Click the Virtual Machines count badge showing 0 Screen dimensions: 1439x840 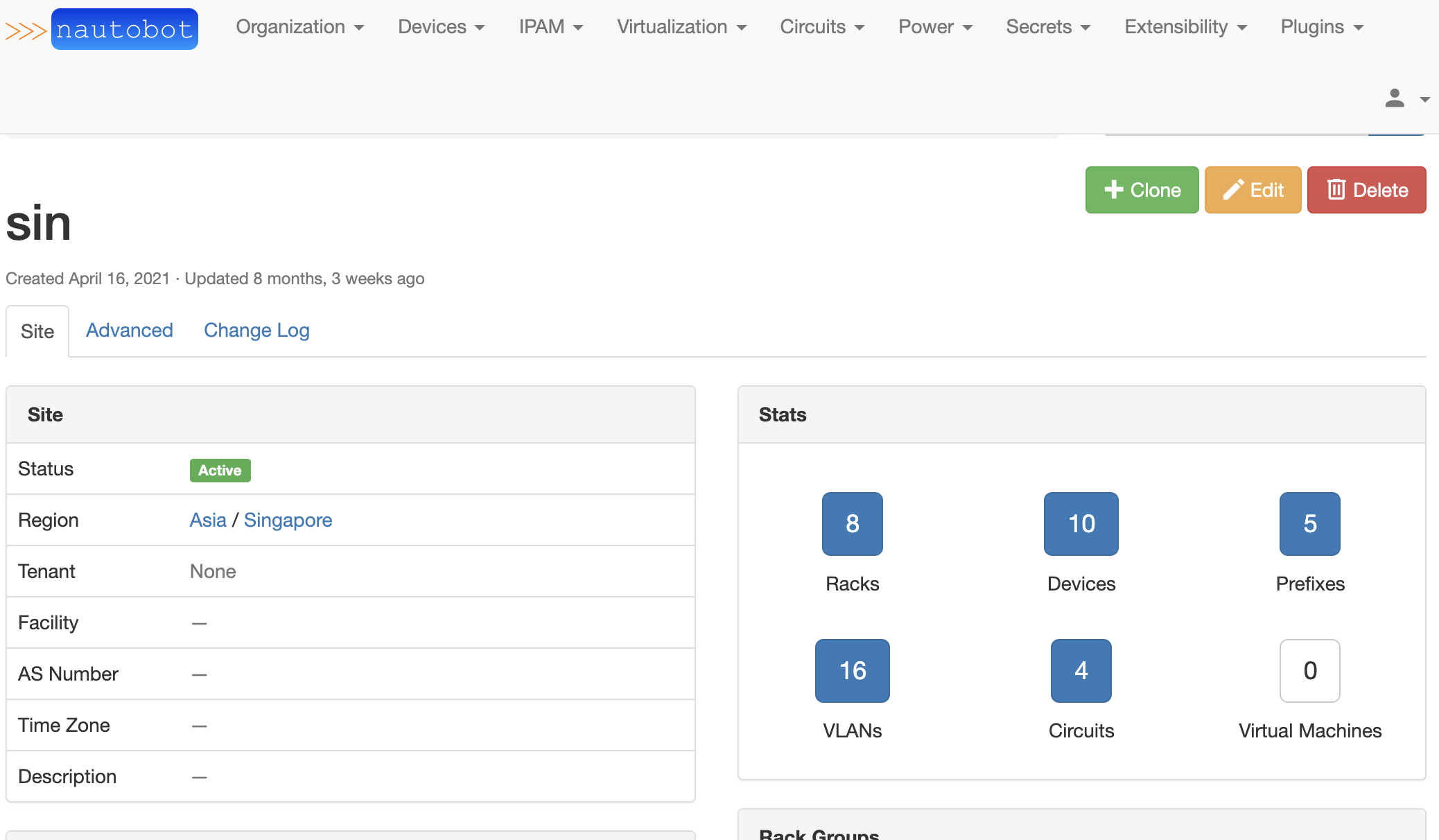pos(1309,671)
